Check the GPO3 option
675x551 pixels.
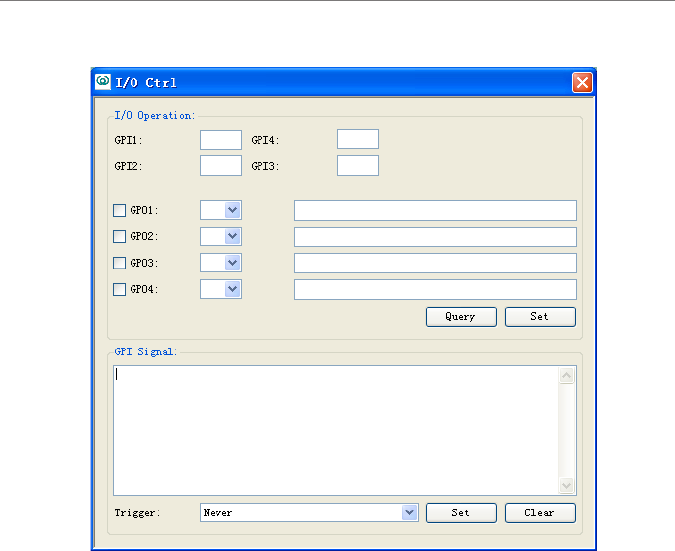(x=119, y=263)
